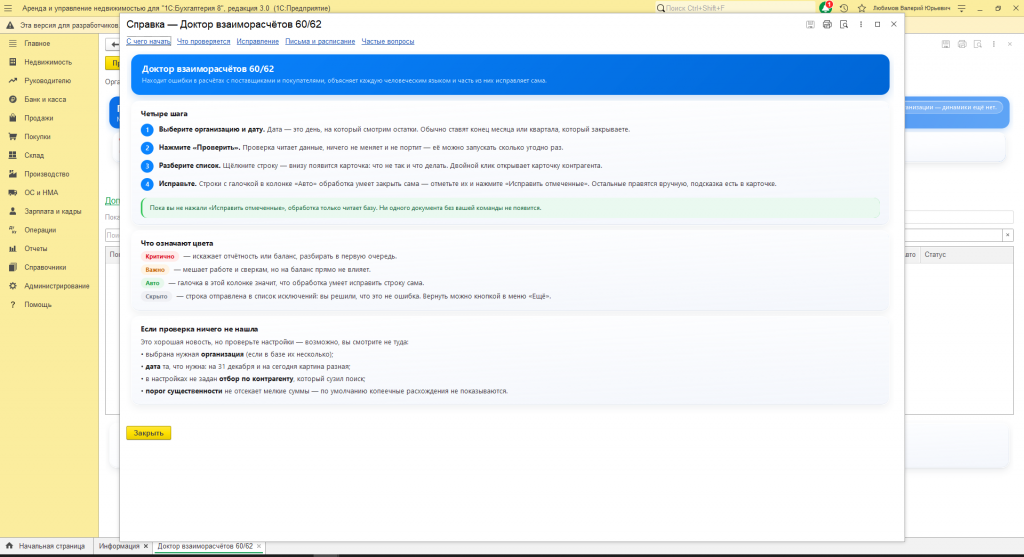Open 'Исправление' help link

click(257, 41)
